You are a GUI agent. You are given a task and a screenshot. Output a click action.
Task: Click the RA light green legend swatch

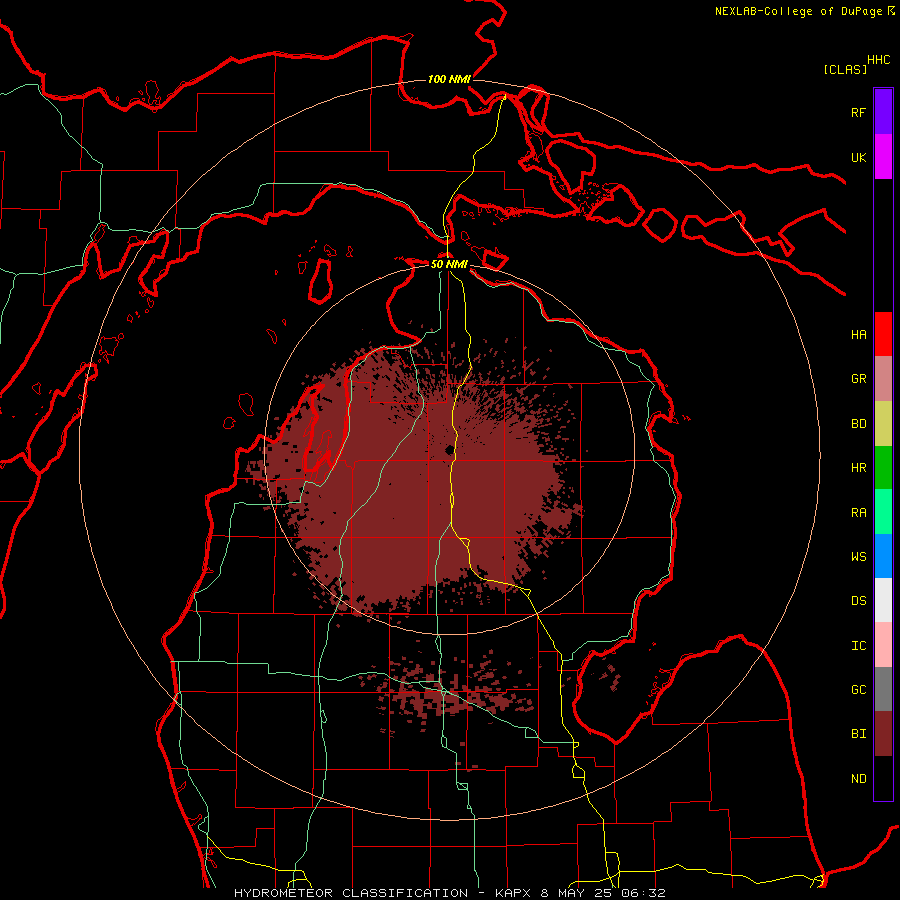(x=883, y=512)
